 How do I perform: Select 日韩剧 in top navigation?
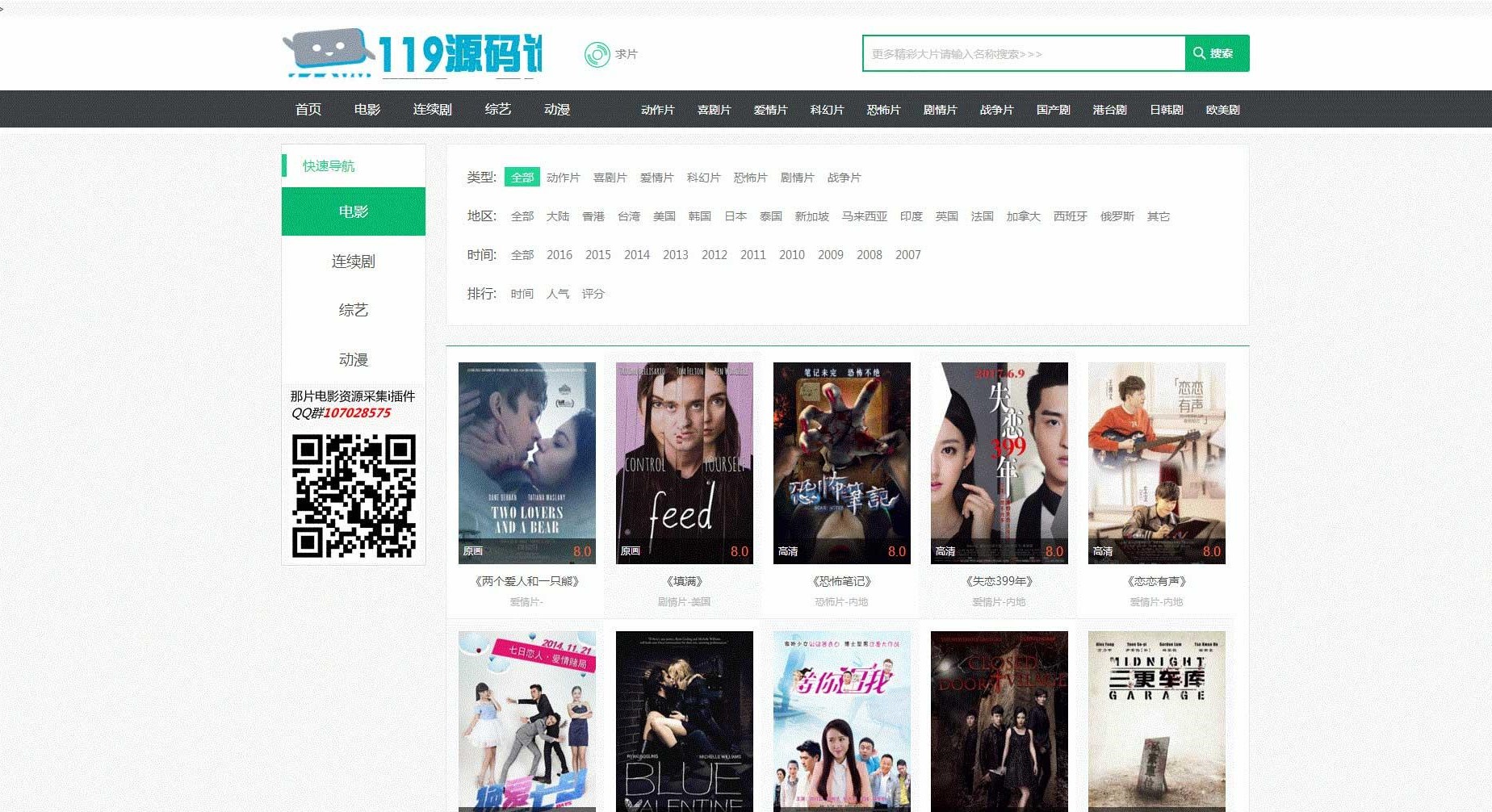coord(1165,109)
